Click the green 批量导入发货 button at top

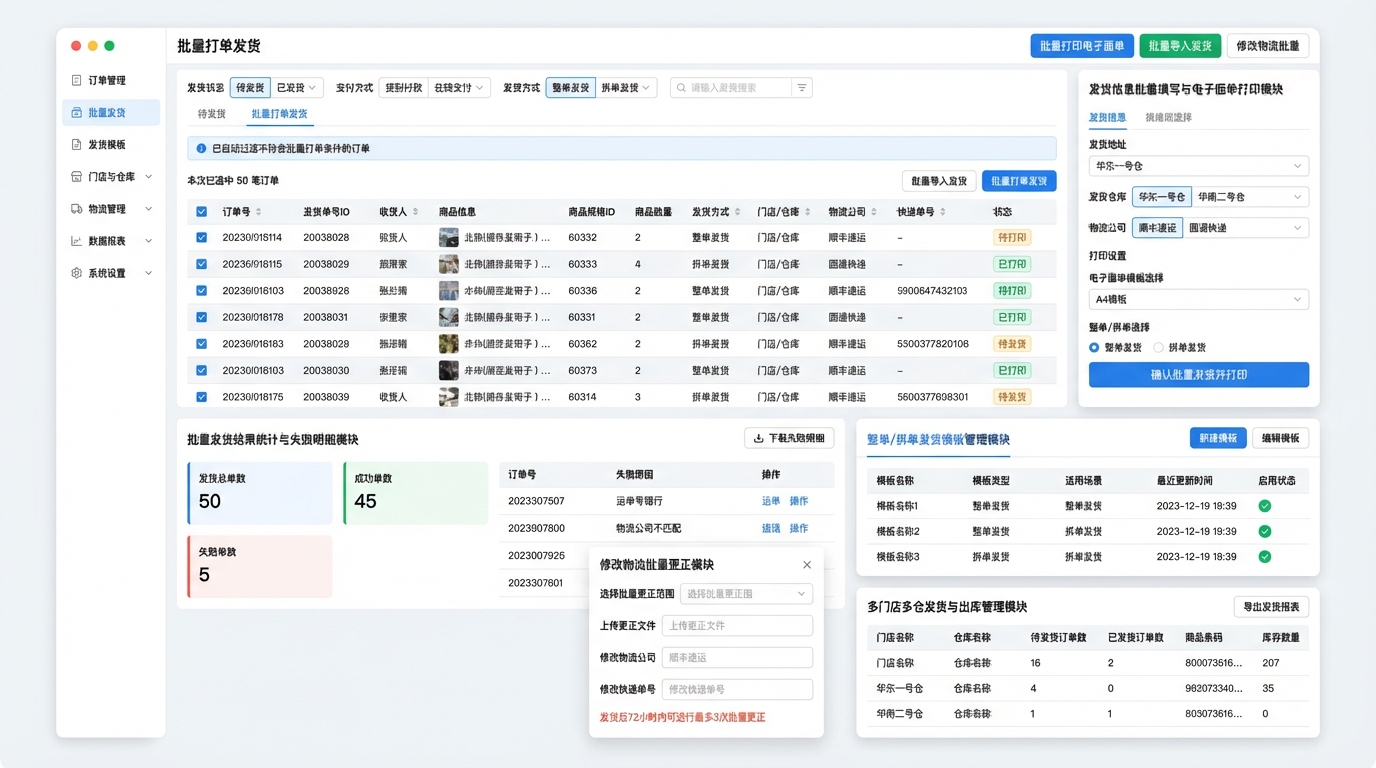coord(1180,46)
